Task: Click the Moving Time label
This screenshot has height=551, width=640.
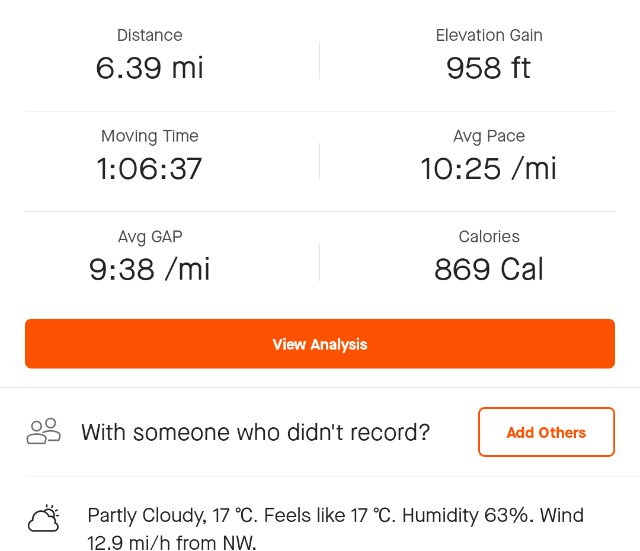Action: pos(149,136)
